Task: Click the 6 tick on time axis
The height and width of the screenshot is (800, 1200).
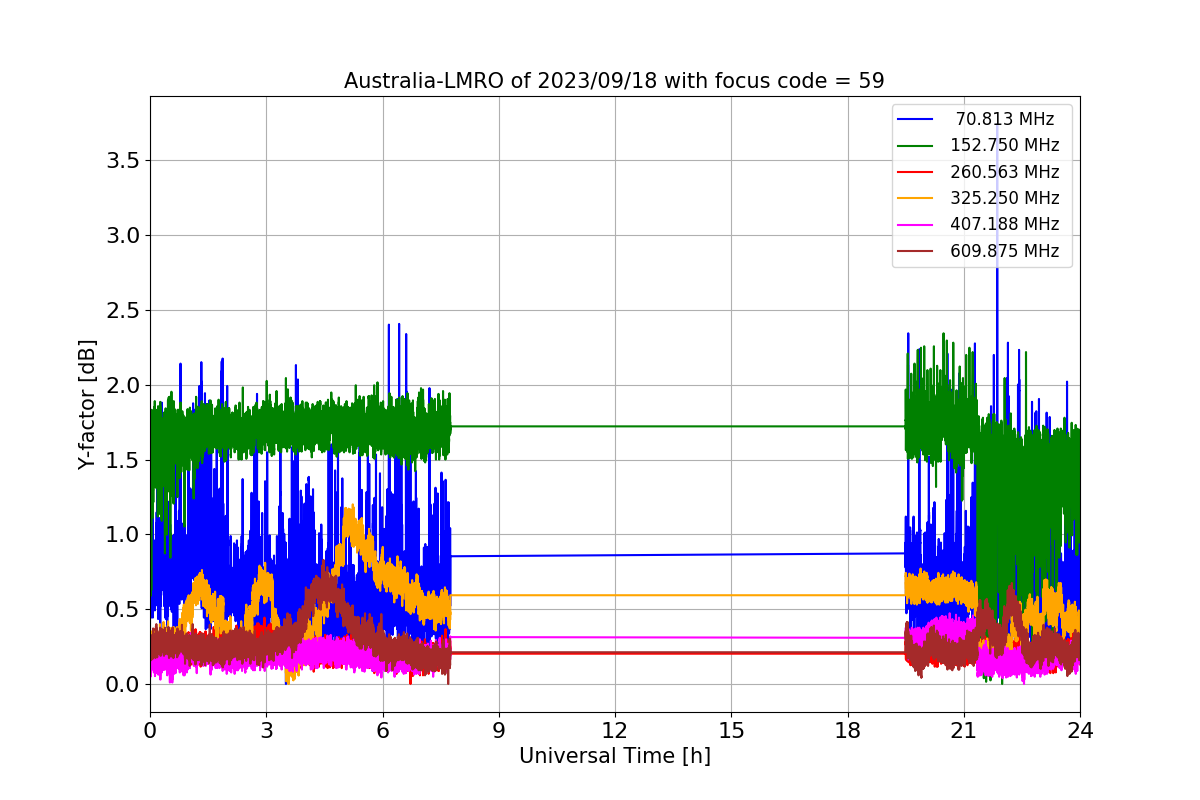Action: pos(382,731)
